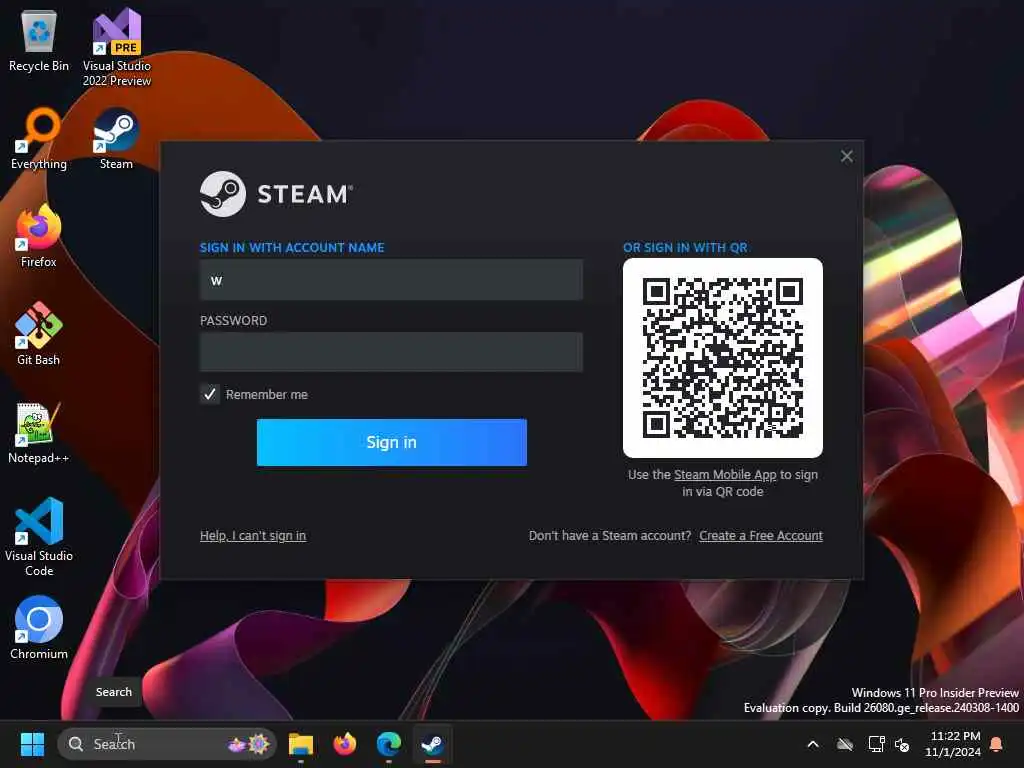Select the Firefox desktop shortcut
Image resolution: width=1024 pixels, height=768 pixels.
(x=39, y=236)
